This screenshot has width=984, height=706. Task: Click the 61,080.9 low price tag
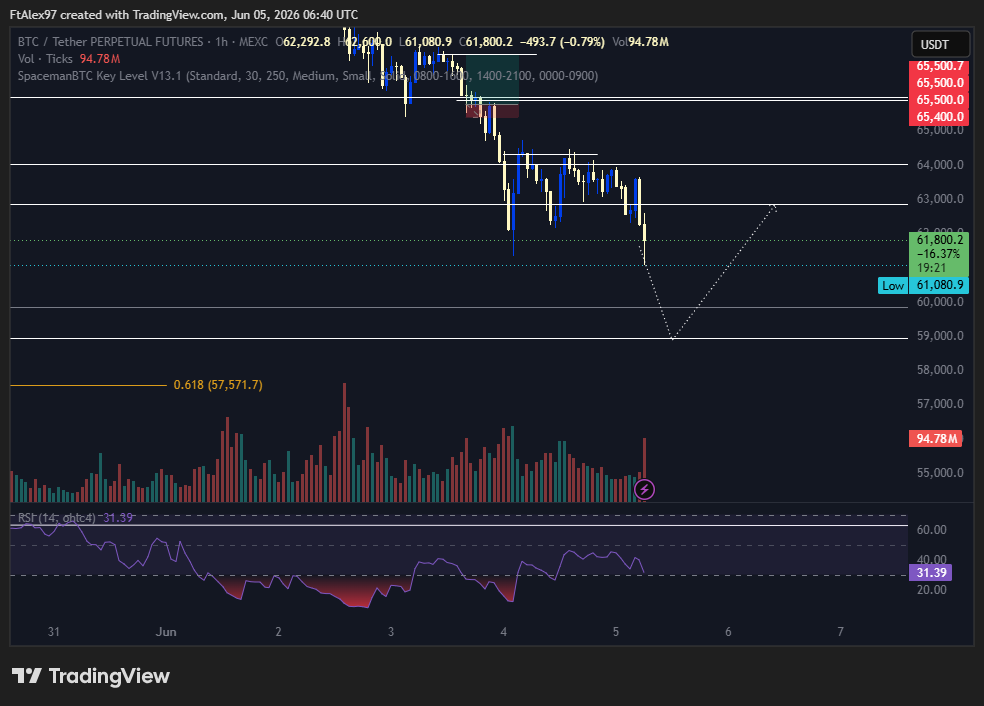[x=939, y=285]
